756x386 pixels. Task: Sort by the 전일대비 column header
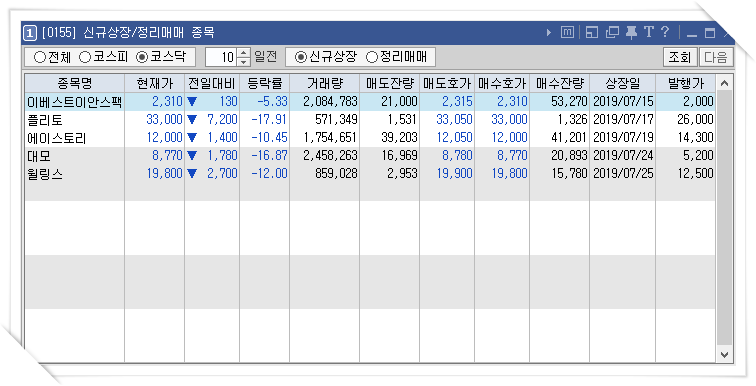point(212,84)
